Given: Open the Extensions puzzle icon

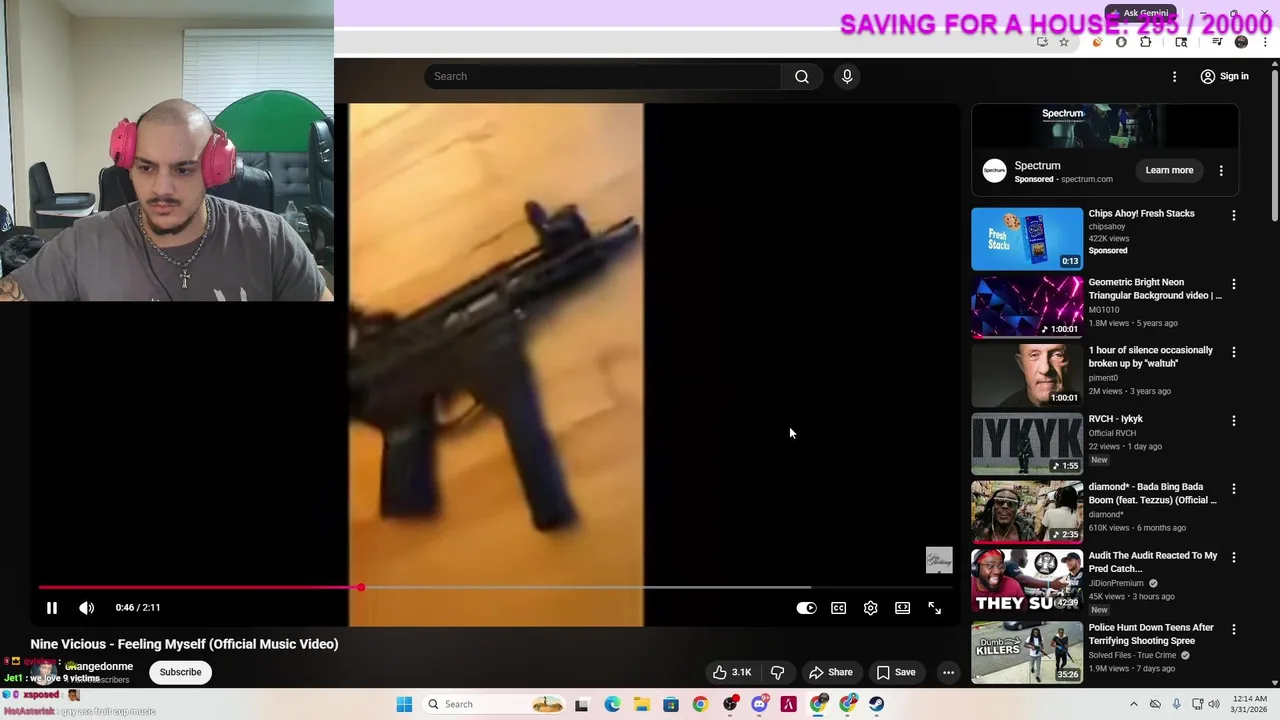Looking at the screenshot, I should pyautogui.click(x=1146, y=42).
